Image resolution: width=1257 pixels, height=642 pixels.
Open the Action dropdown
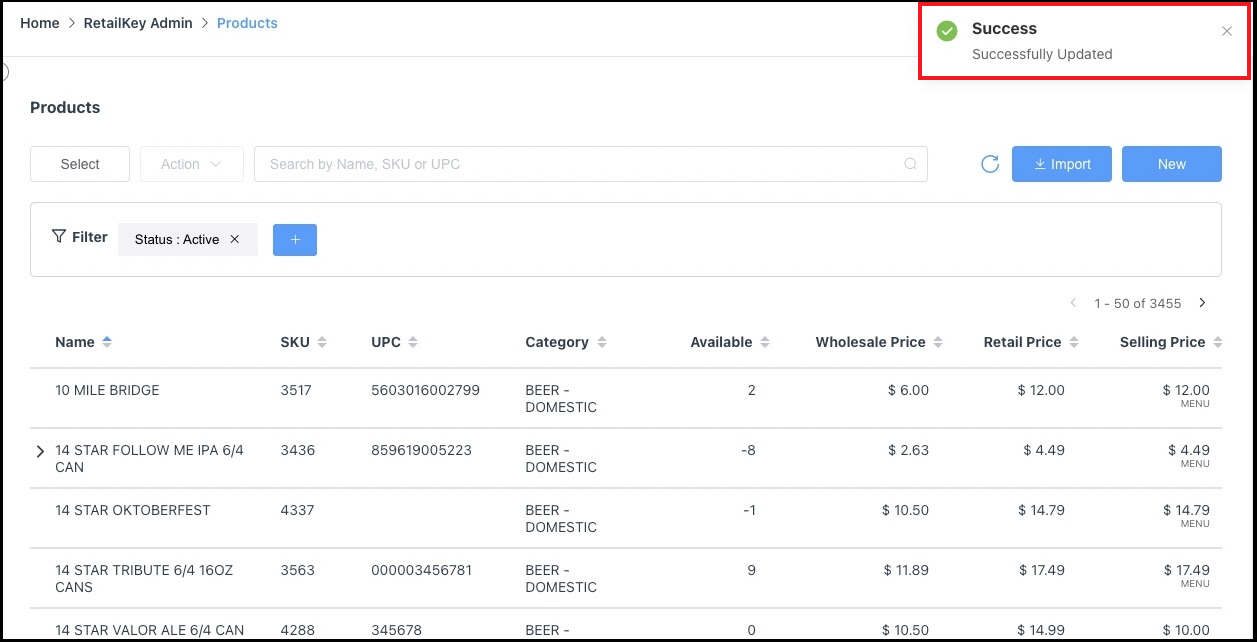192,164
